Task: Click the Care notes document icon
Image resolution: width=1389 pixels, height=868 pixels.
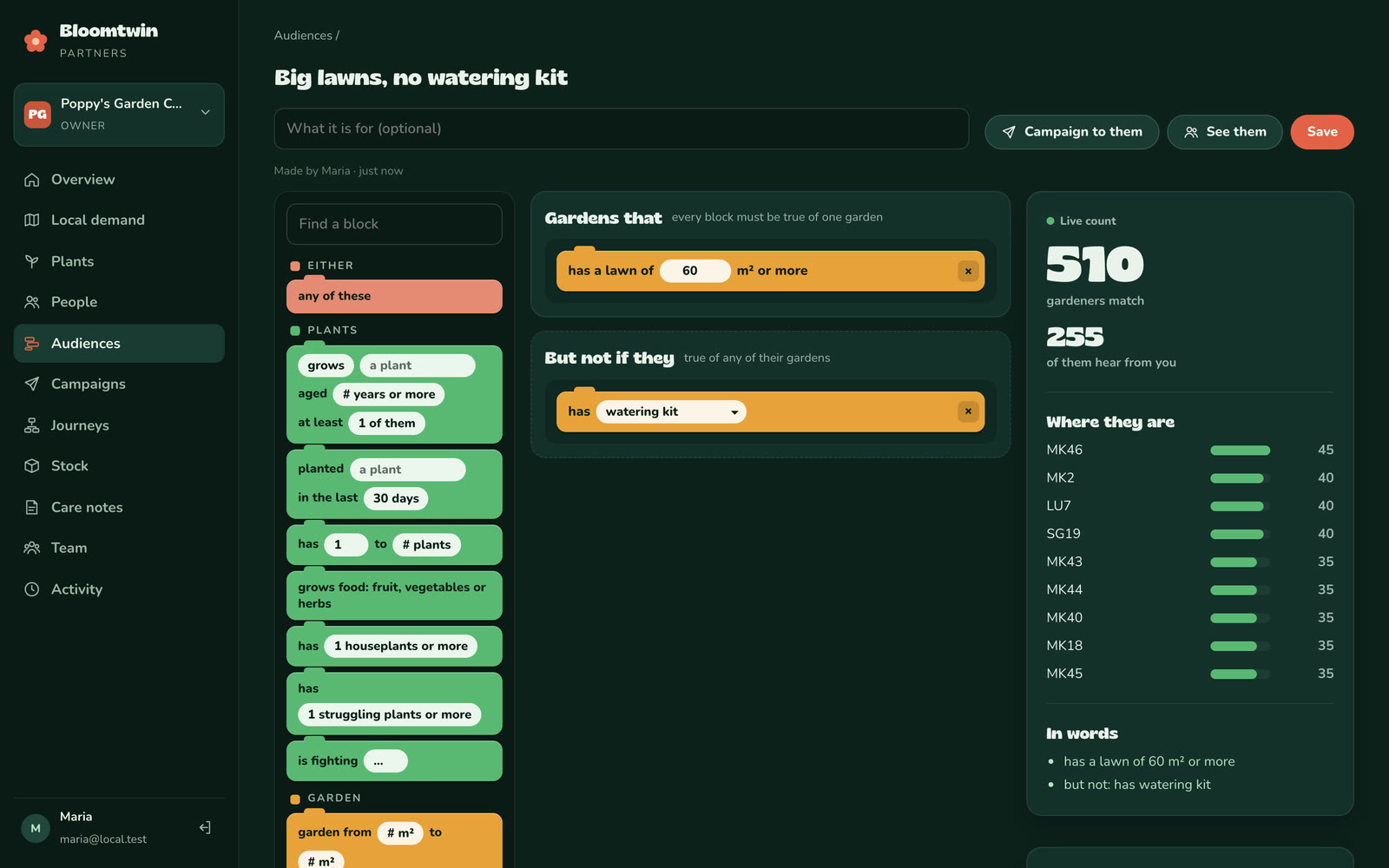Action: point(32,507)
